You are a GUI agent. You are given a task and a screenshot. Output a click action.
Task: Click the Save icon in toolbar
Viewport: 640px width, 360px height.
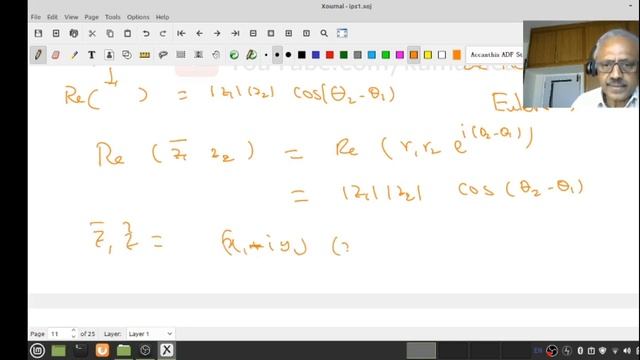point(38,33)
